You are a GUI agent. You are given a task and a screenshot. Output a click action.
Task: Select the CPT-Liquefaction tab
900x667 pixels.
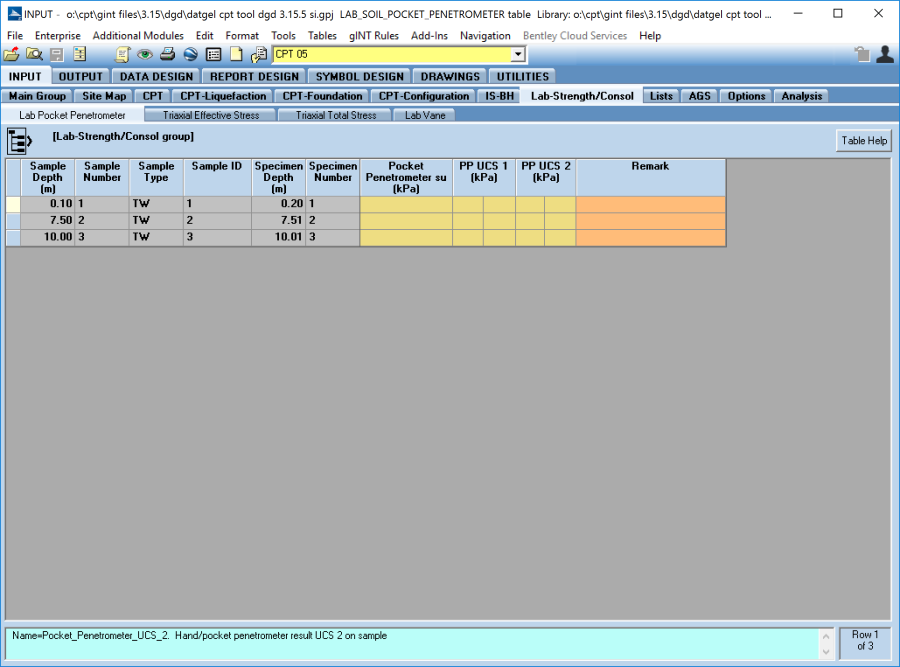224,96
